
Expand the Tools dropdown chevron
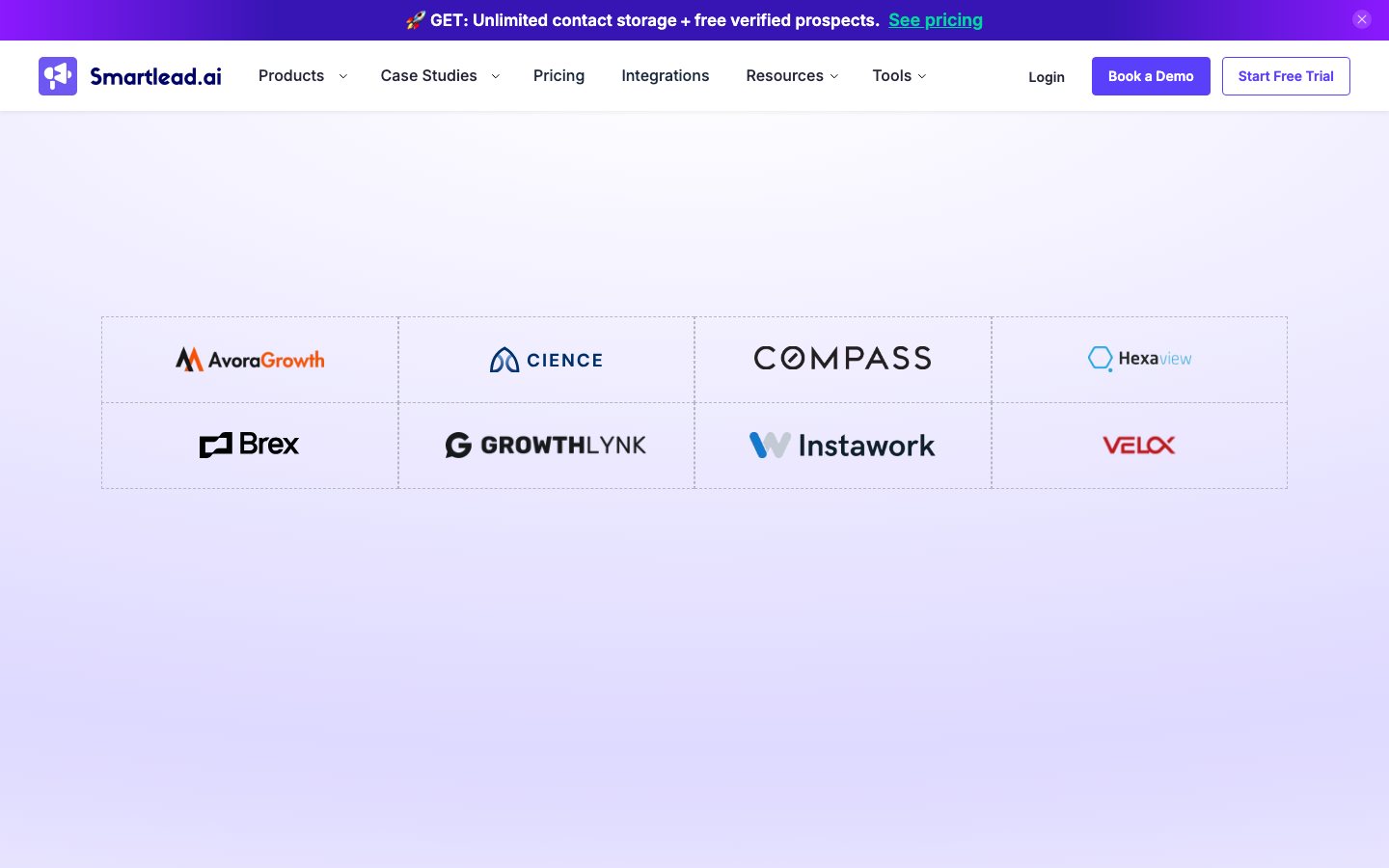pyautogui.click(x=922, y=76)
